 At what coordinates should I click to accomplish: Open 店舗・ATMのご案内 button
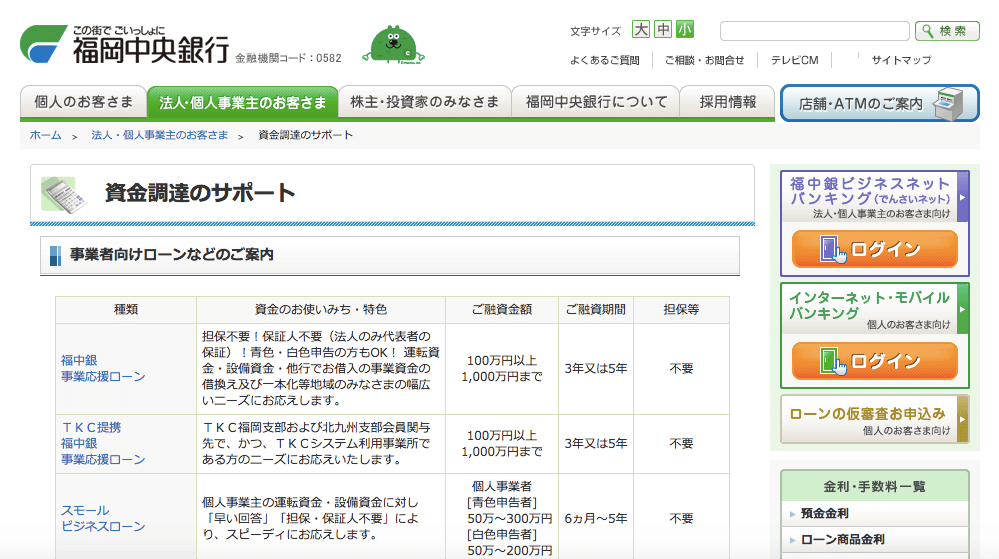point(879,103)
